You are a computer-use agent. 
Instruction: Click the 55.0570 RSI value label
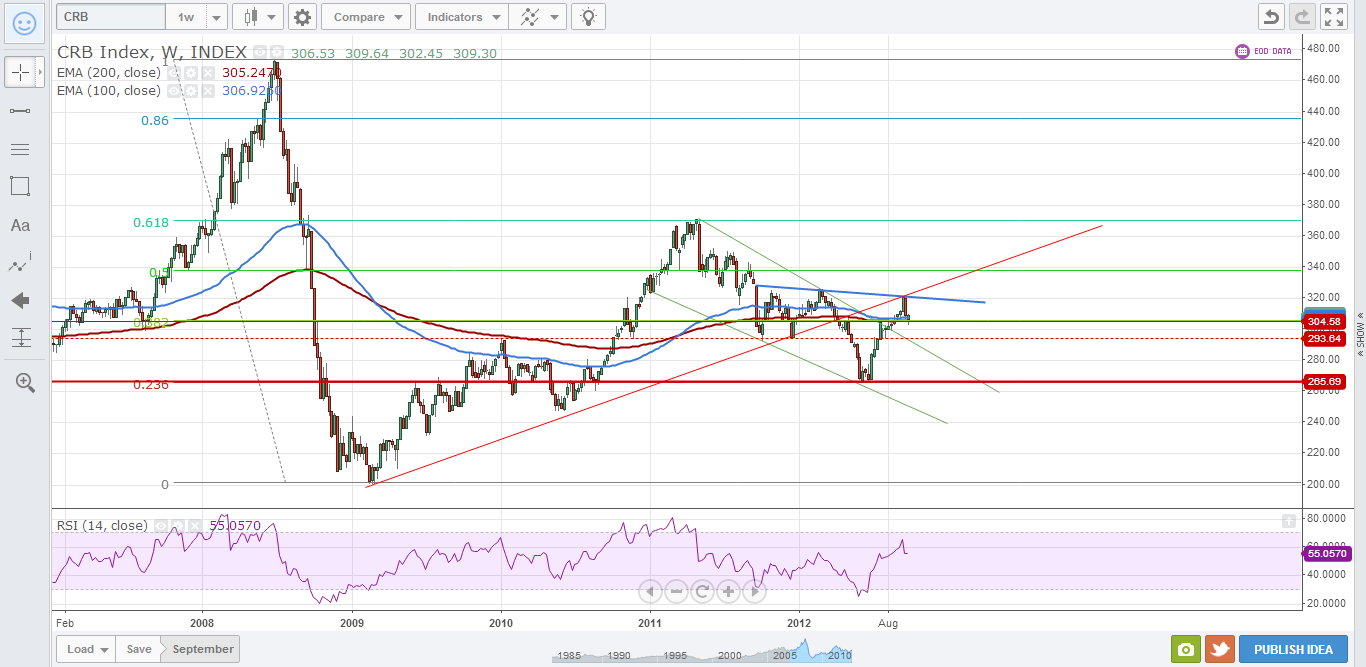[x=1327, y=553]
